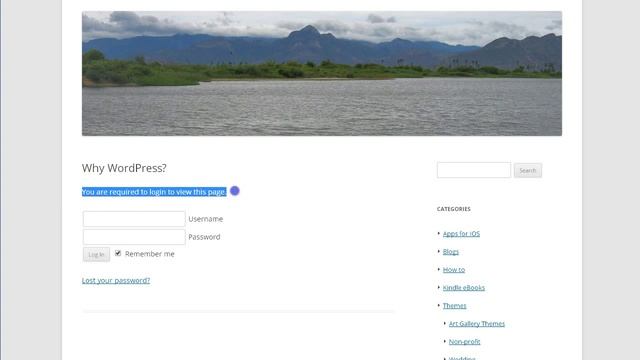
Task: Click the Username label text
Action: click(x=206, y=219)
